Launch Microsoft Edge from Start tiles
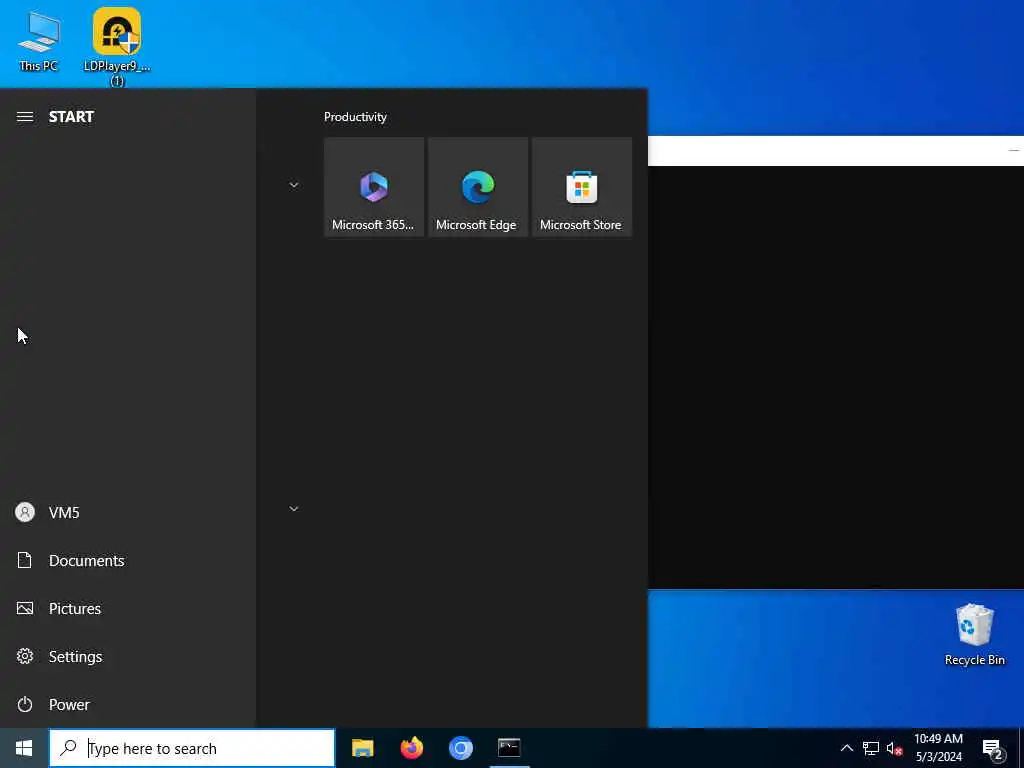 point(477,187)
